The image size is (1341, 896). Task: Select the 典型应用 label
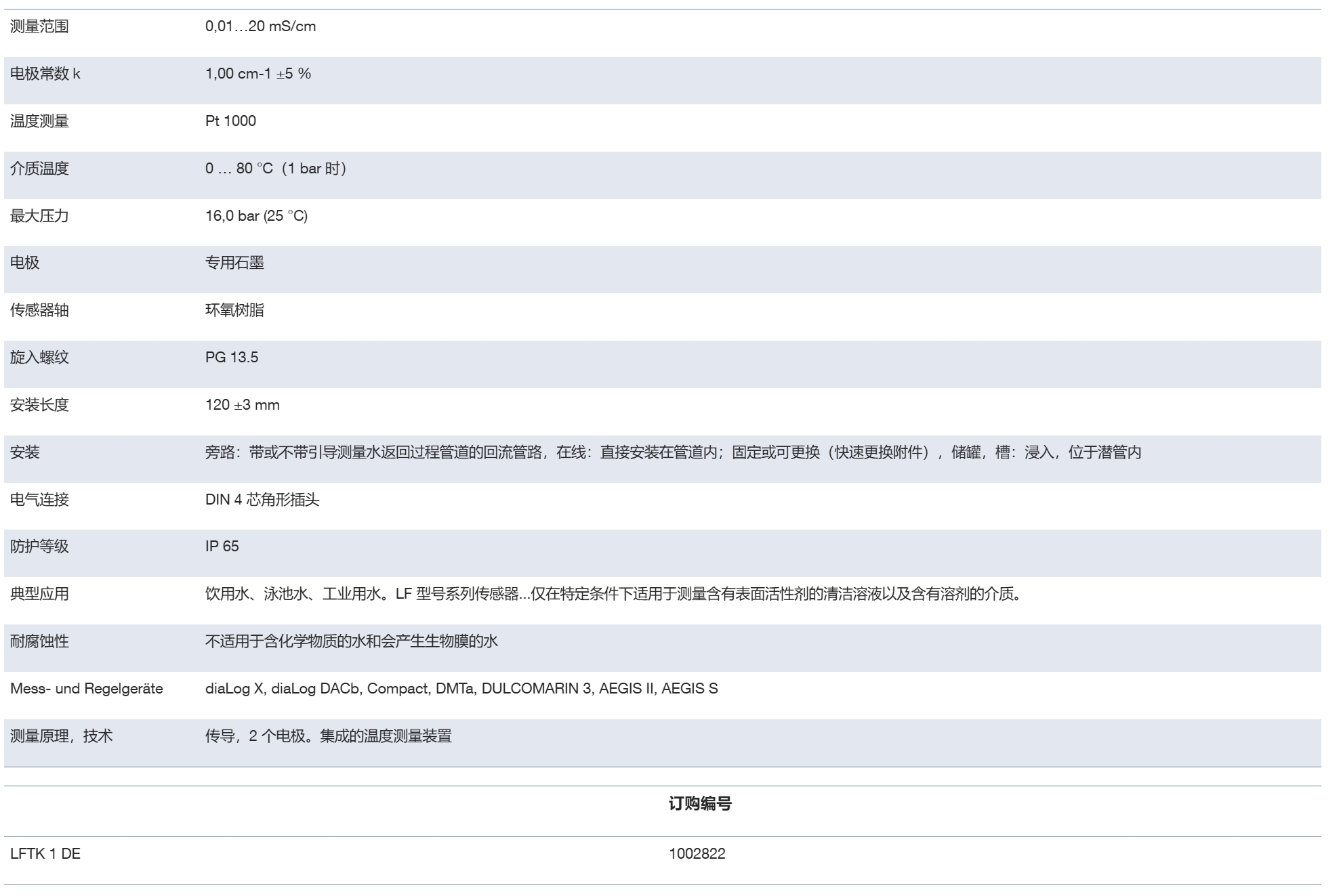[39, 594]
